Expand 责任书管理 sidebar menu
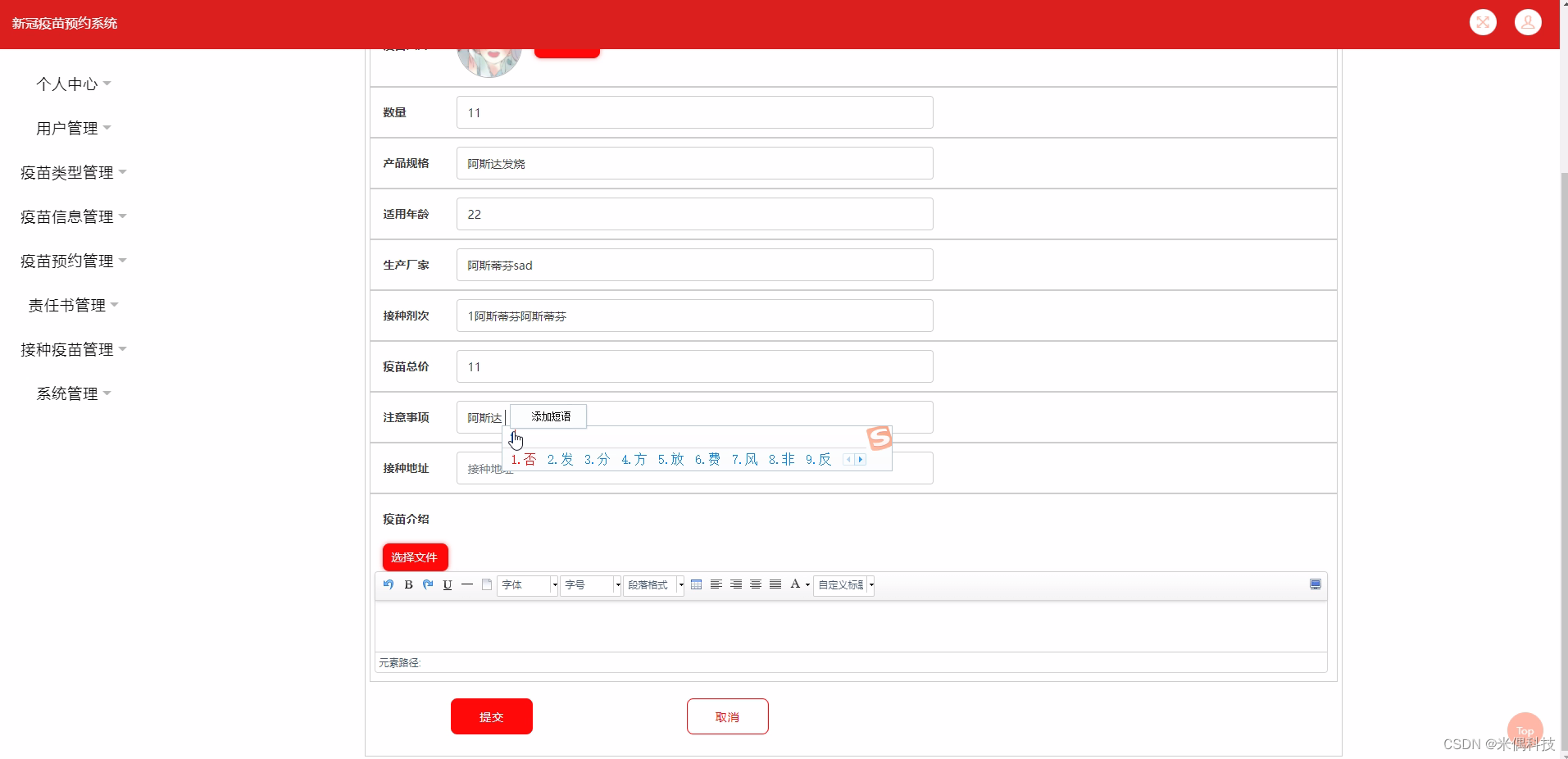Viewport: 1568px width, 759px height. pos(74,306)
